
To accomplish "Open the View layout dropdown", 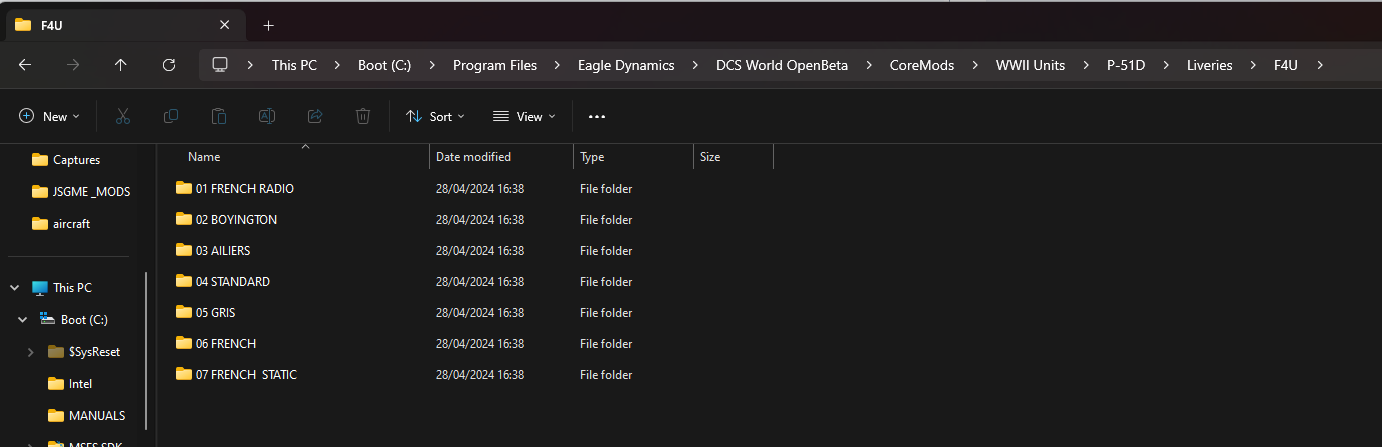I will click(524, 116).
